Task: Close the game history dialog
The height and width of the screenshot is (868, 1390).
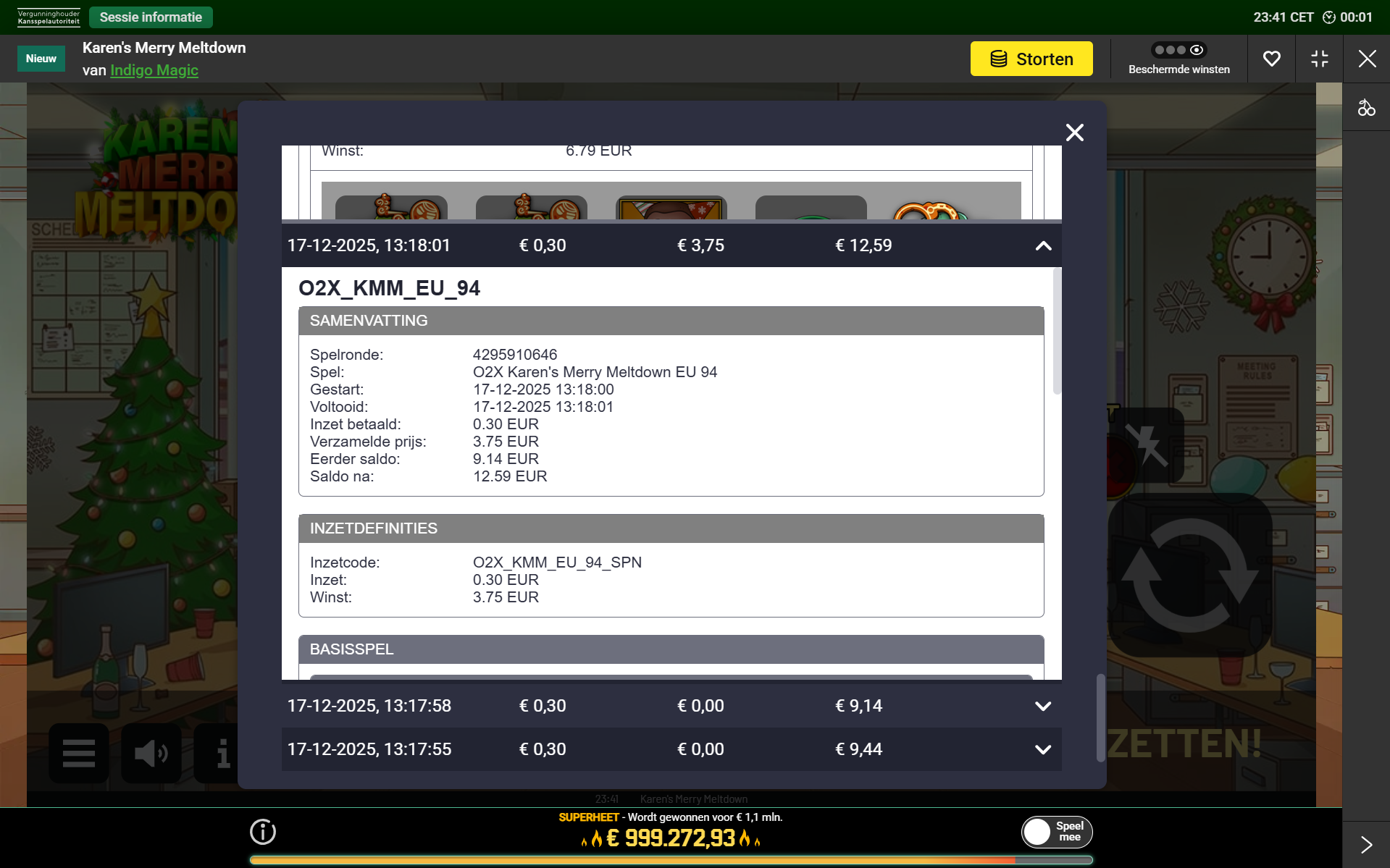Action: [1074, 132]
